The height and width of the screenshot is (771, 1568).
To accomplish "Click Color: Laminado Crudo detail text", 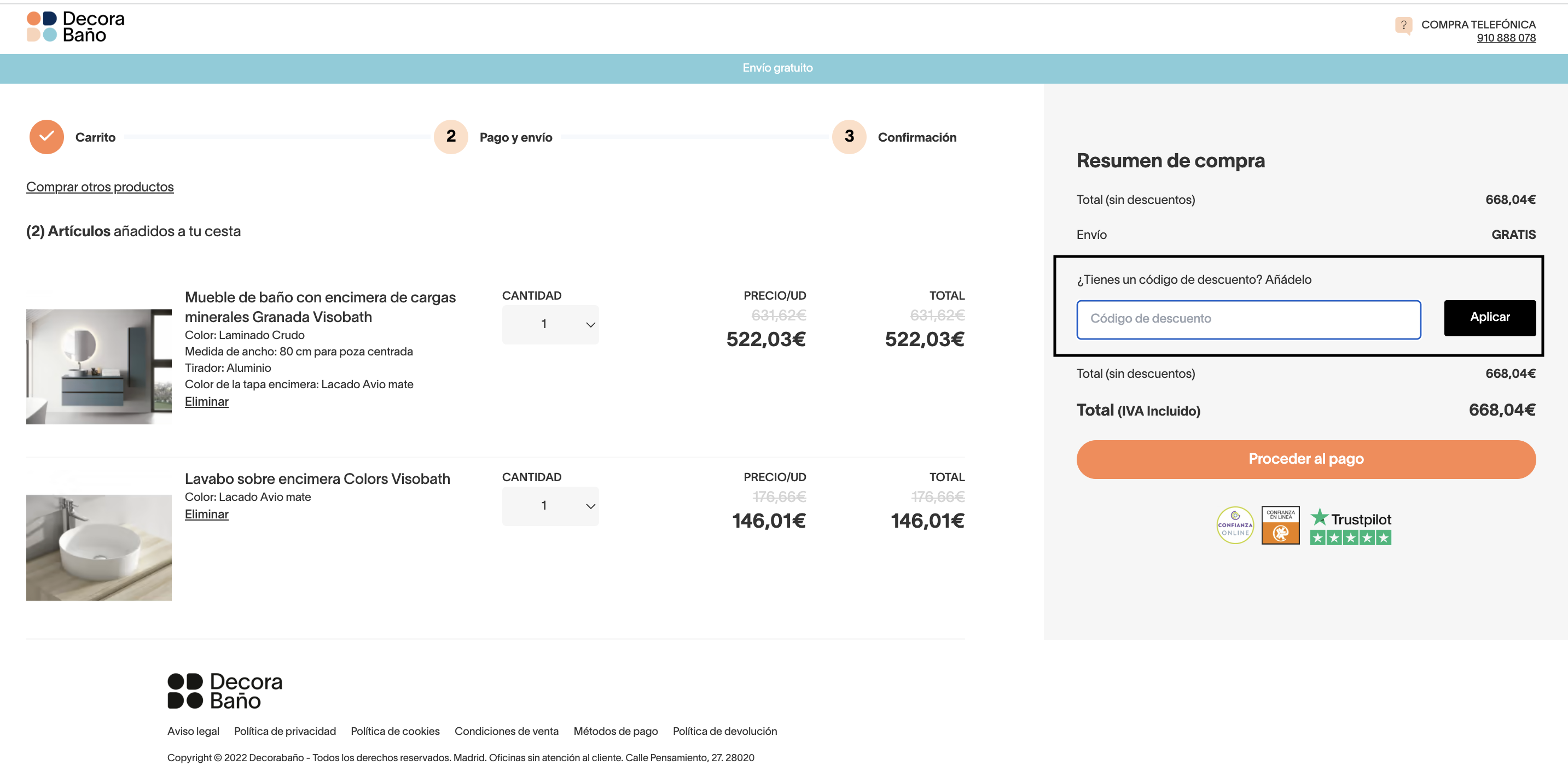I will tap(245, 335).
